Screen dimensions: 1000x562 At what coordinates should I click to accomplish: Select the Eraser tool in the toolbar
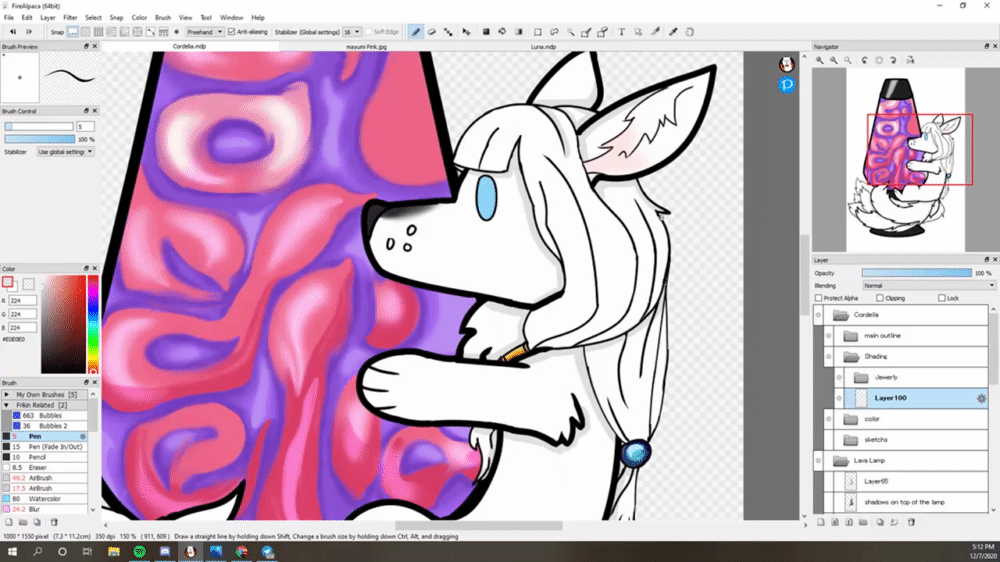pyautogui.click(x=432, y=32)
